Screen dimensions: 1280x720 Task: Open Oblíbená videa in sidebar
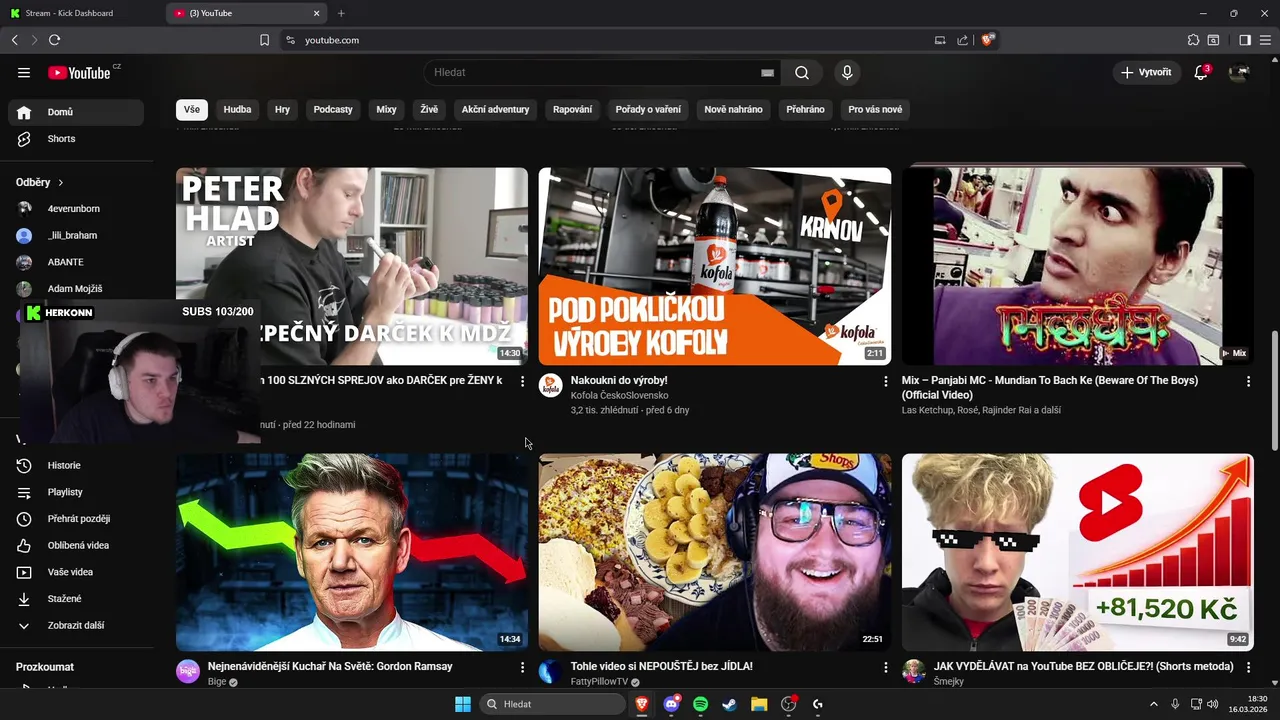click(76, 546)
